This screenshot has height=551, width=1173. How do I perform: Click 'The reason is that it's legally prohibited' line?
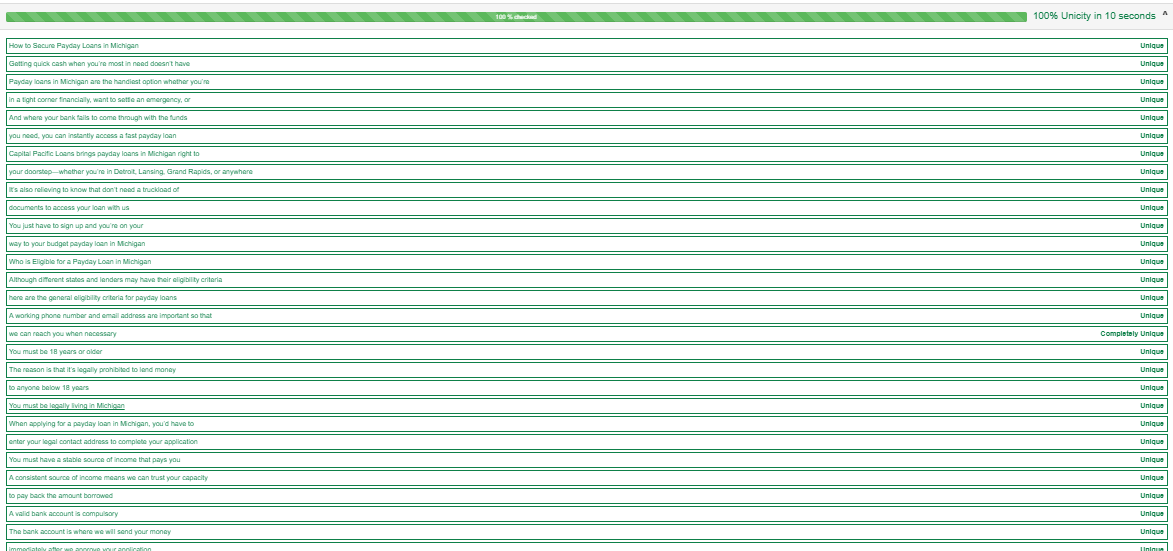click(586, 369)
